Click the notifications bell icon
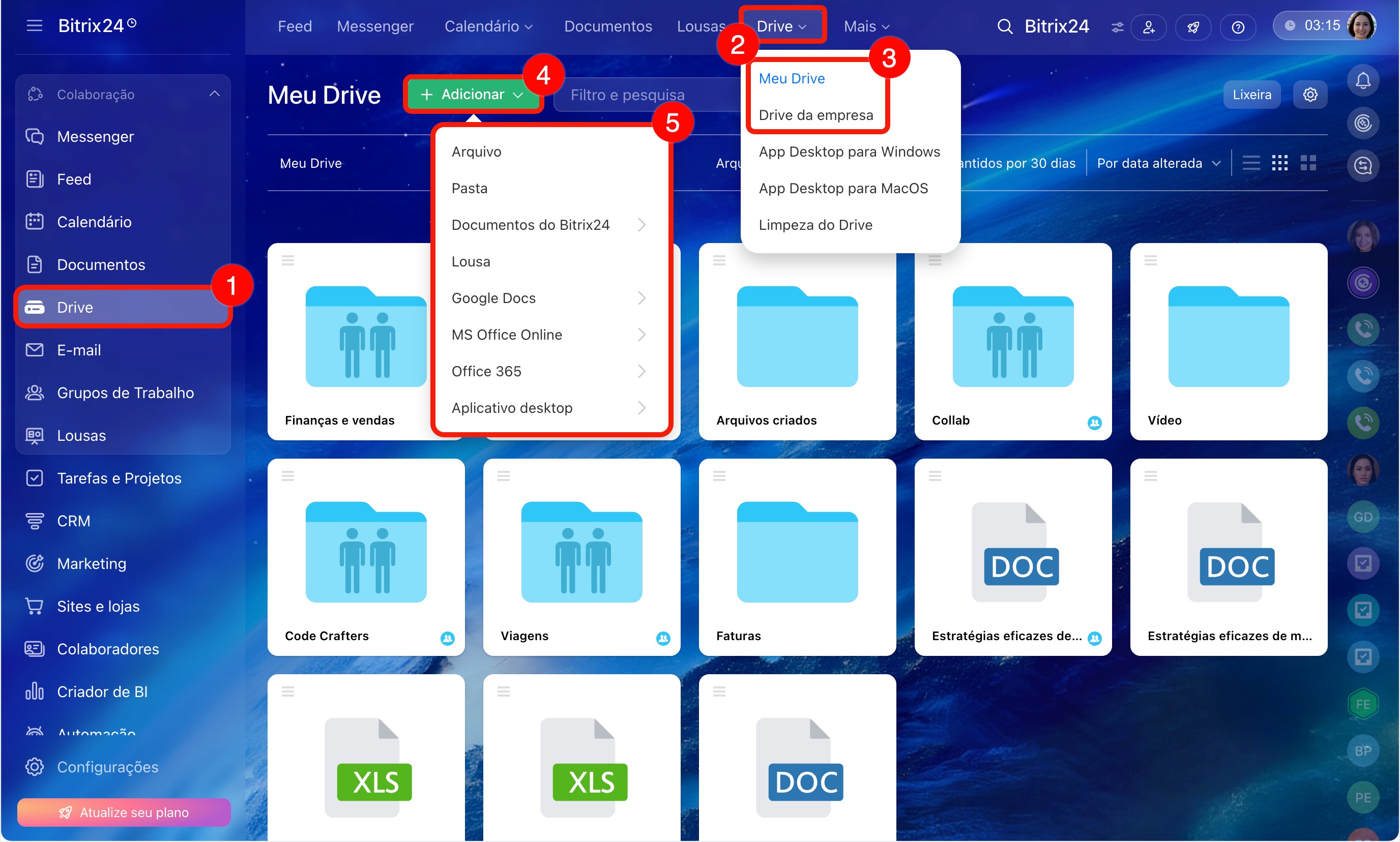Image resolution: width=1400 pixels, height=842 pixels. pyautogui.click(x=1362, y=80)
